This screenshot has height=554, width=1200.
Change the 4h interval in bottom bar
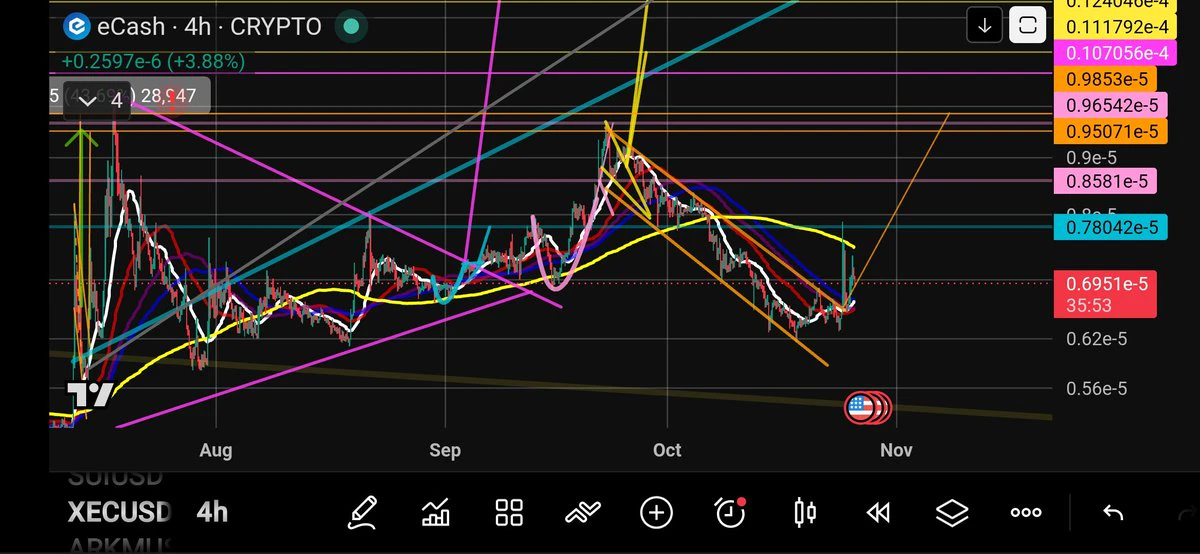[212, 513]
